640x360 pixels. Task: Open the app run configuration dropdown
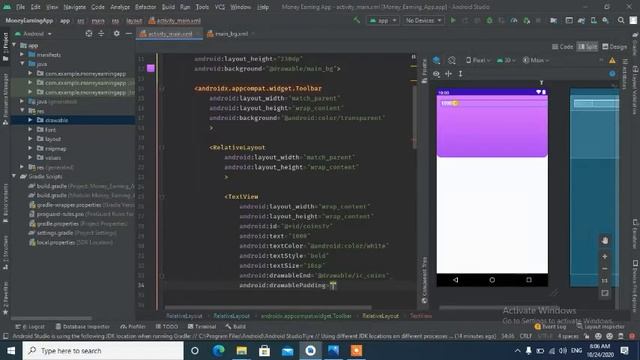(x=383, y=20)
